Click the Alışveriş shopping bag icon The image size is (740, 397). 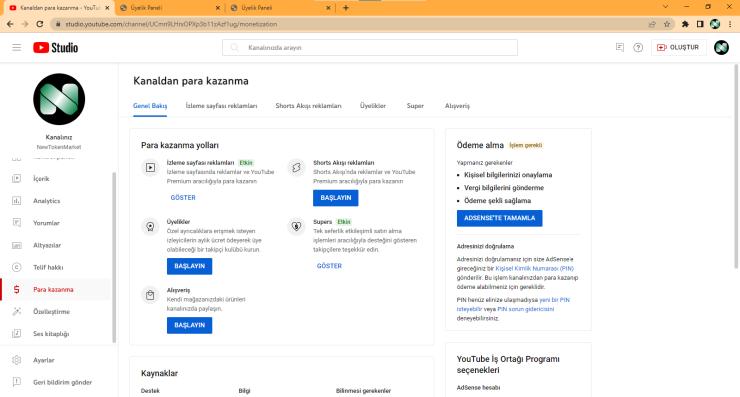point(150,295)
